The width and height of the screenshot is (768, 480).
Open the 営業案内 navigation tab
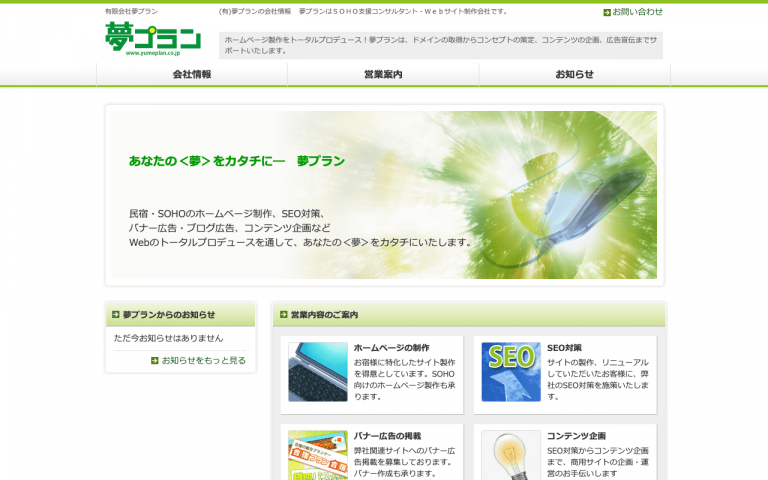383,74
